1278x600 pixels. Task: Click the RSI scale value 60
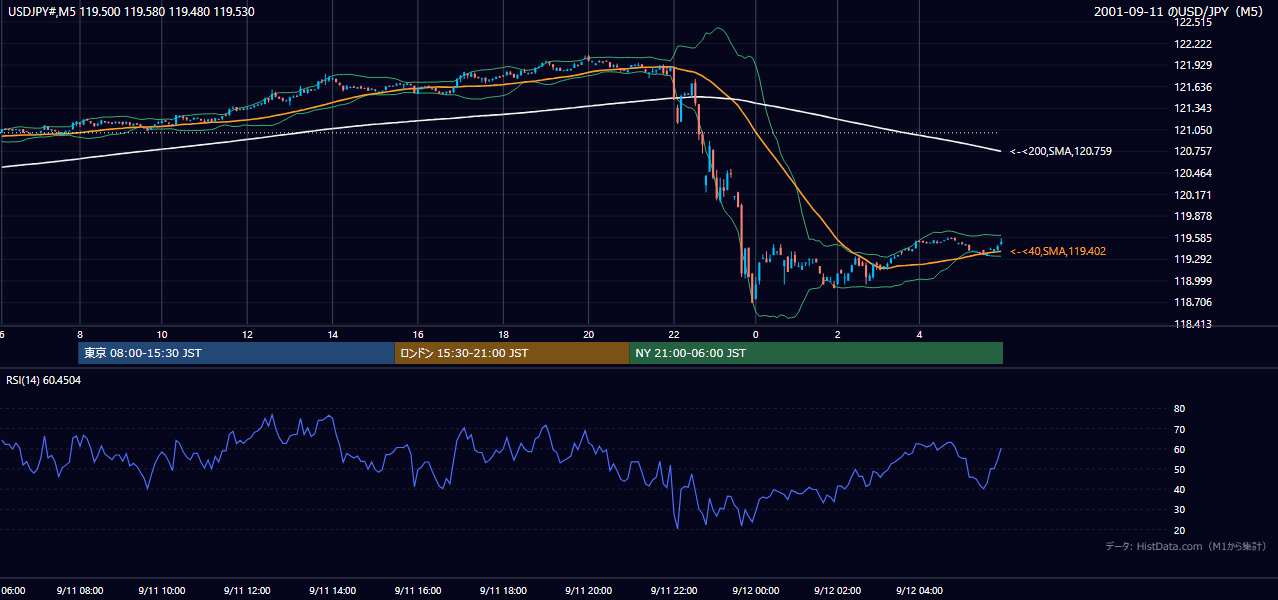click(1179, 449)
